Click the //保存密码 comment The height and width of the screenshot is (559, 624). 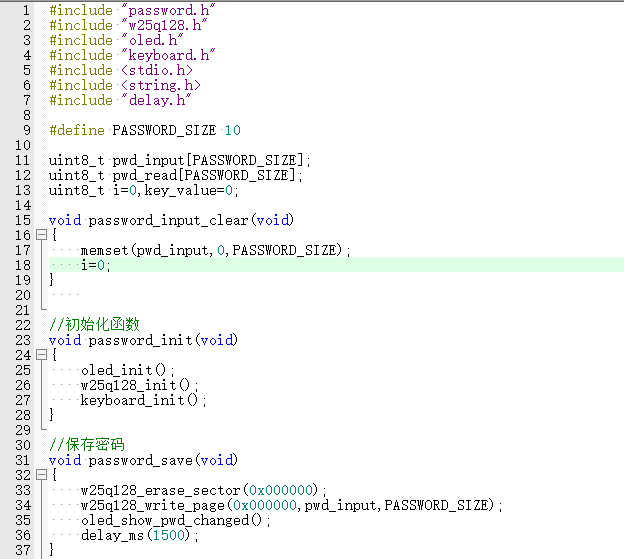point(87,445)
